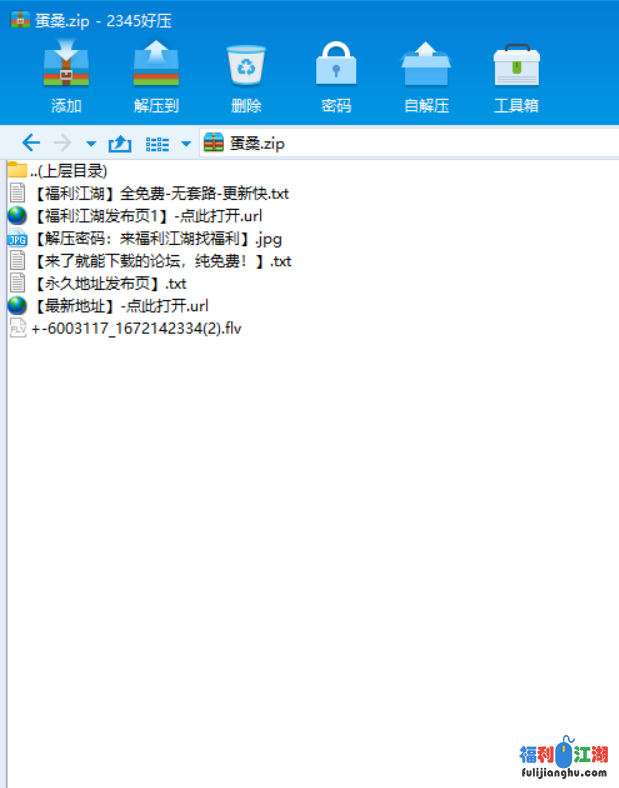Click the up-one-level folder icon
Screen dimensions: 619x788
[120, 143]
